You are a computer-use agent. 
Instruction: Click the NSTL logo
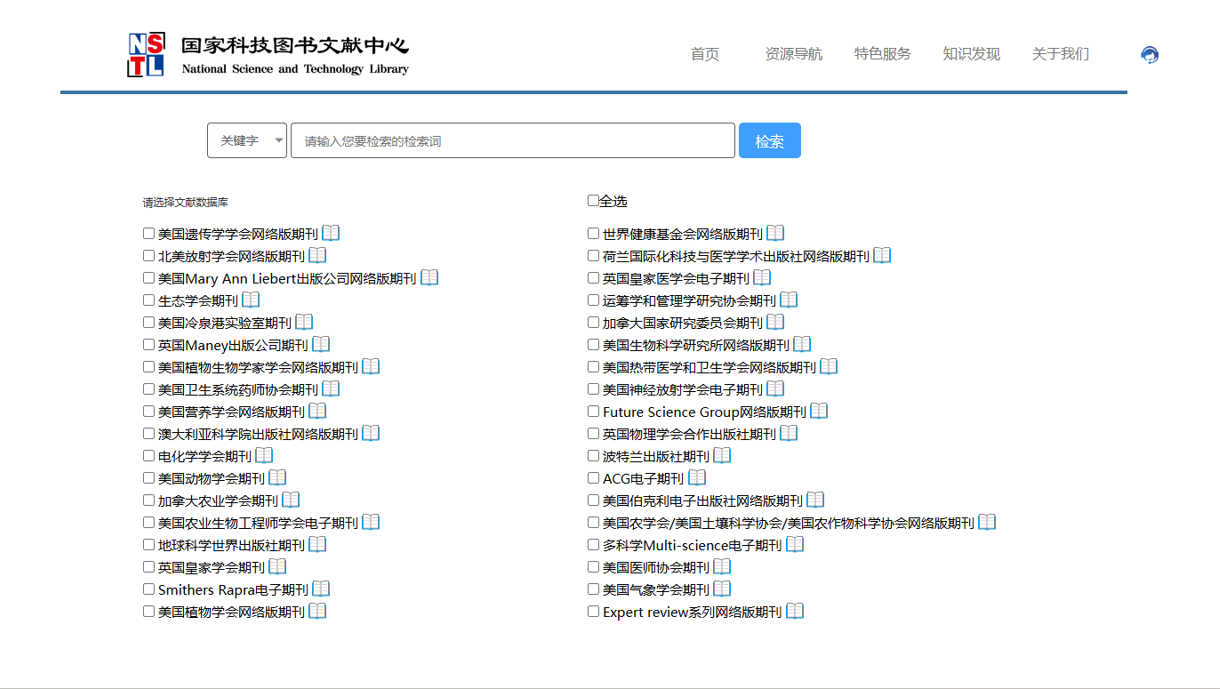click(146, 55)
